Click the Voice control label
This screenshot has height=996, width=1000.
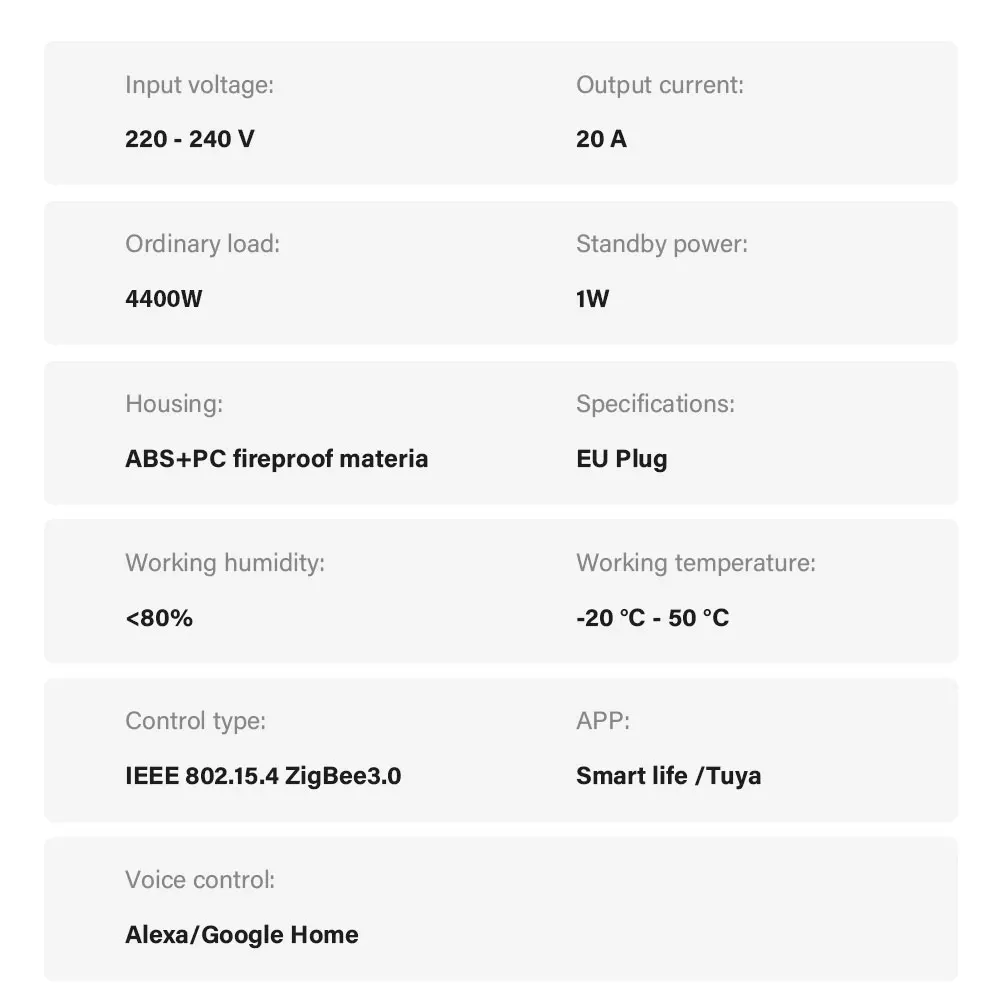click(200, 880)
